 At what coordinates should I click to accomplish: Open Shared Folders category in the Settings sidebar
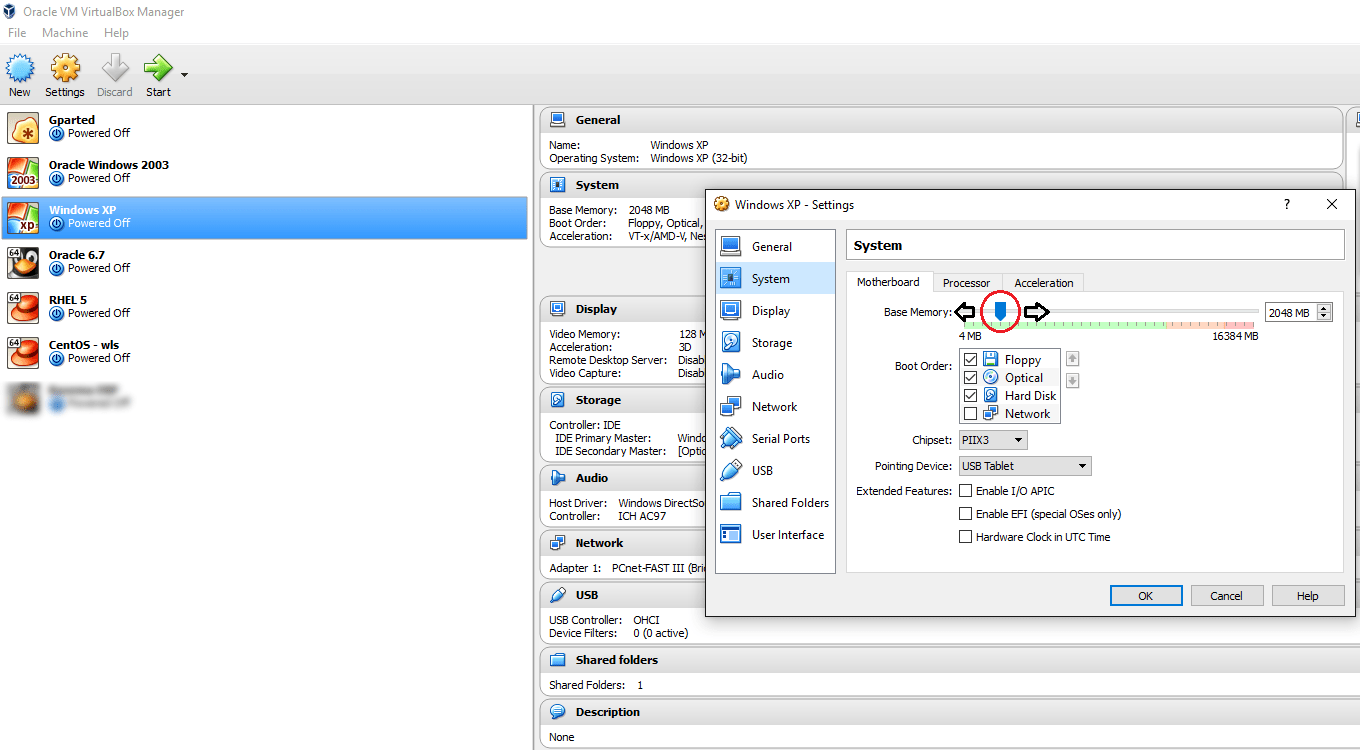point(776,502)
